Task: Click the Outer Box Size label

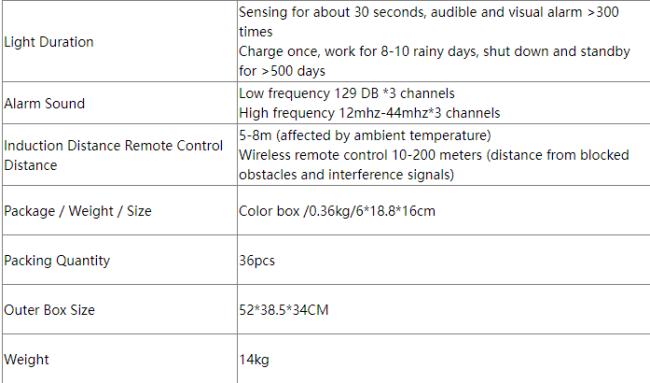Action: pyautogui.click(x=49, y=310)
